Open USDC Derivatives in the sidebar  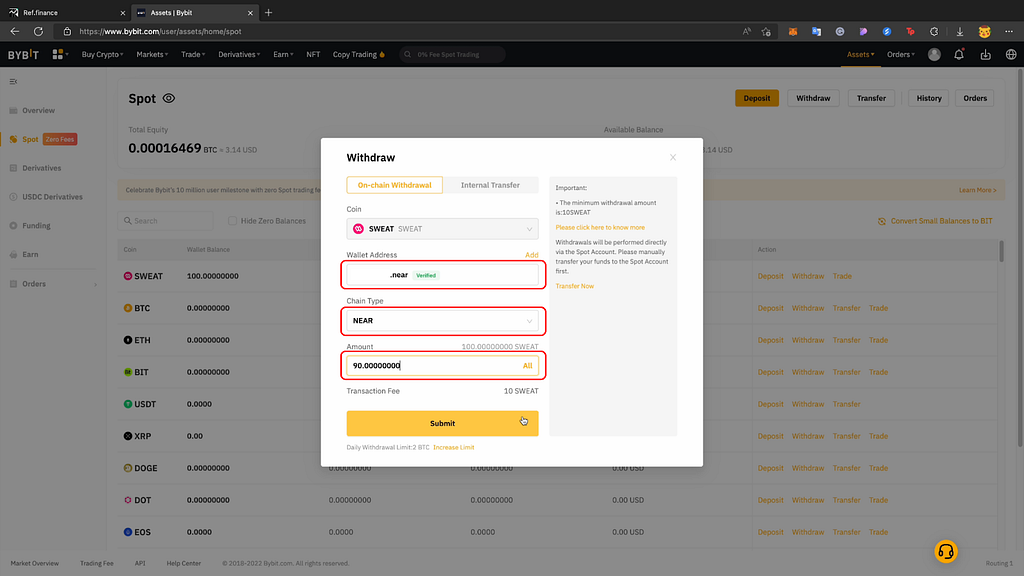[52, 197]
